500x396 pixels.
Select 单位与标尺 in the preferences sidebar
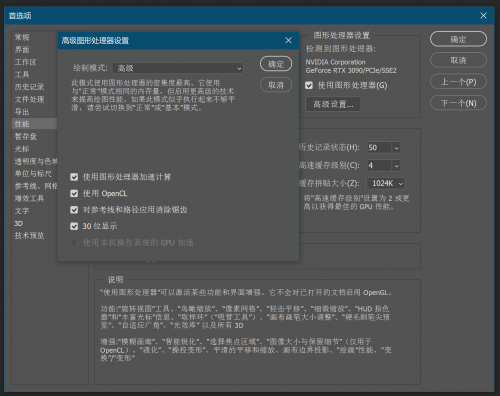(33, 174)
